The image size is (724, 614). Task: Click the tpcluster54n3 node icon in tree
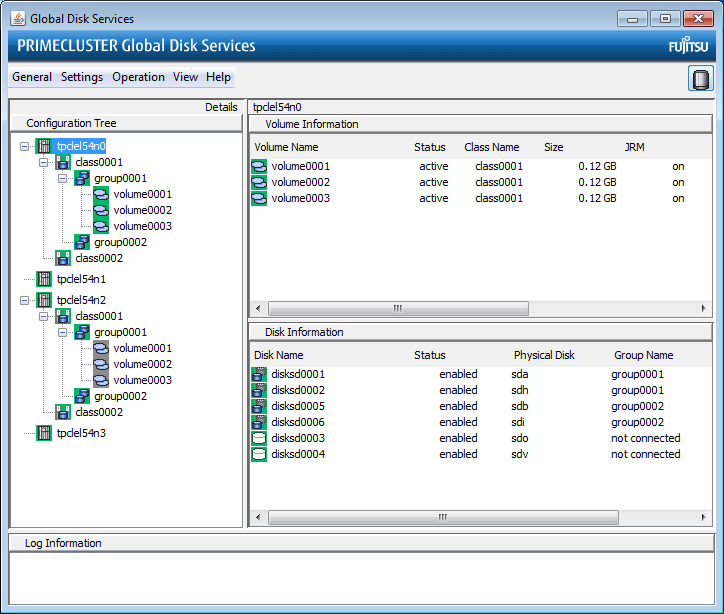coord(44,433)
